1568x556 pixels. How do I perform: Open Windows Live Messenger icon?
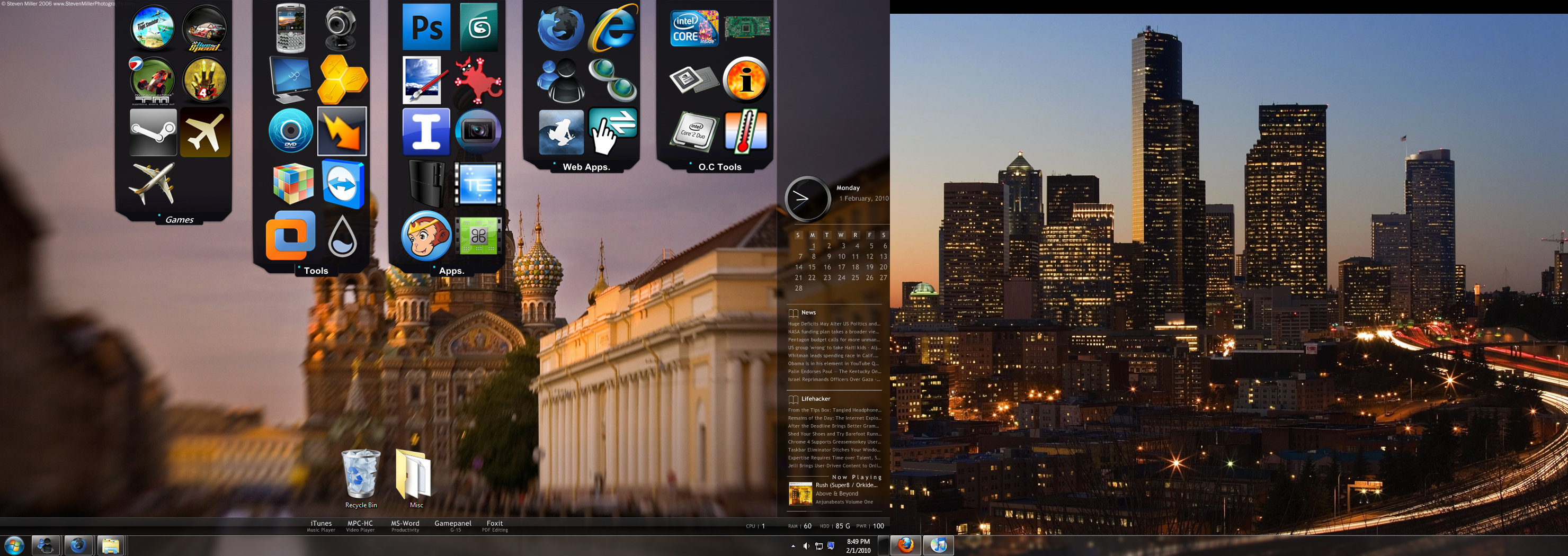[x=560, y=80]
